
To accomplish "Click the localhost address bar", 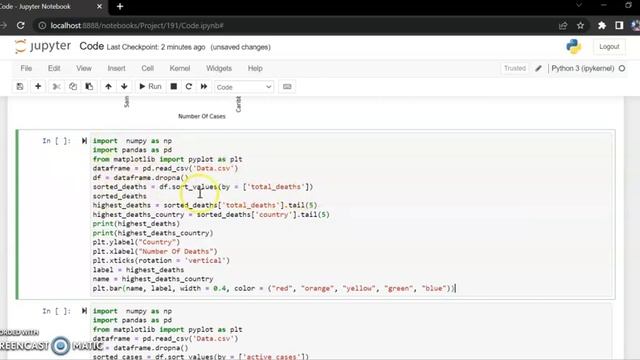I will tap(298, 25).
